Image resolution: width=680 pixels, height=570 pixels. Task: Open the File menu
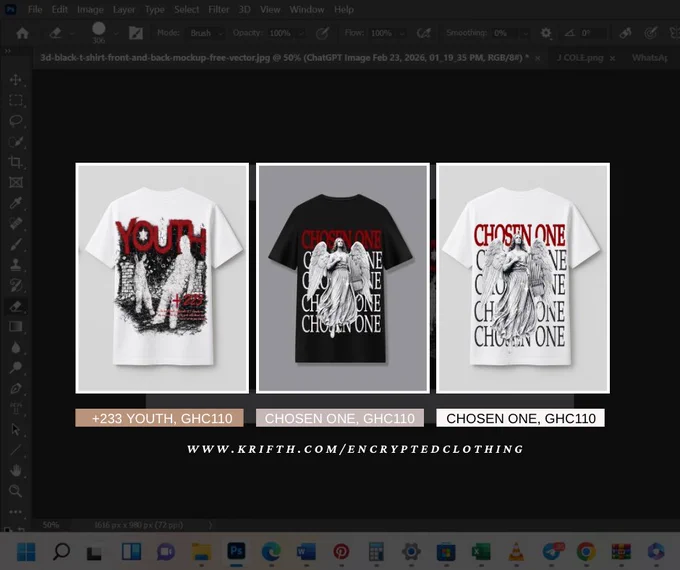[35, 10]
